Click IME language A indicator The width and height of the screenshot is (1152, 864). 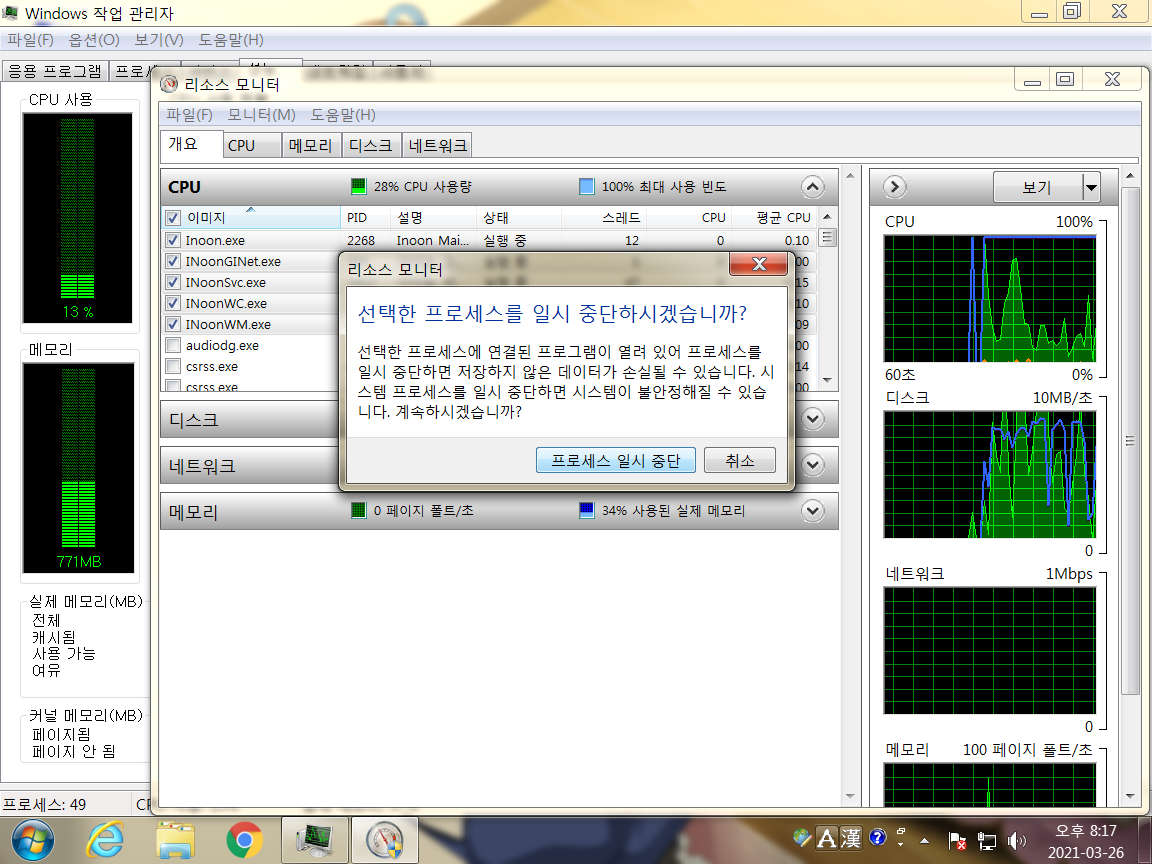[827, 838]
